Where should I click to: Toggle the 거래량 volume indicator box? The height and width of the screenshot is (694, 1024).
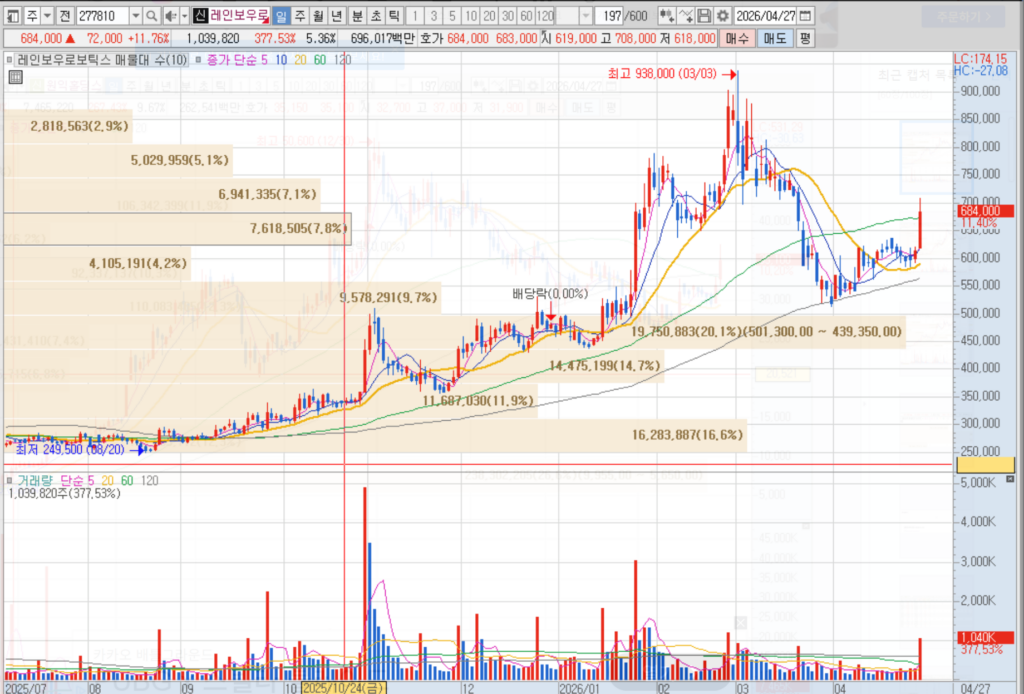[x=9, y=481]
